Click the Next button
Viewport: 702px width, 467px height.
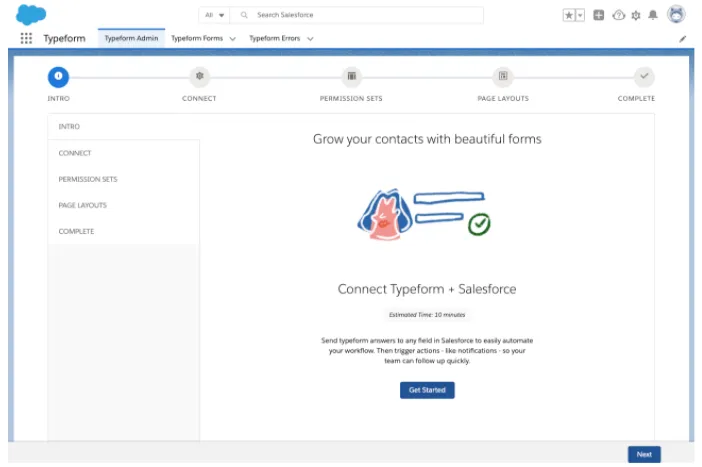[644, 454]
